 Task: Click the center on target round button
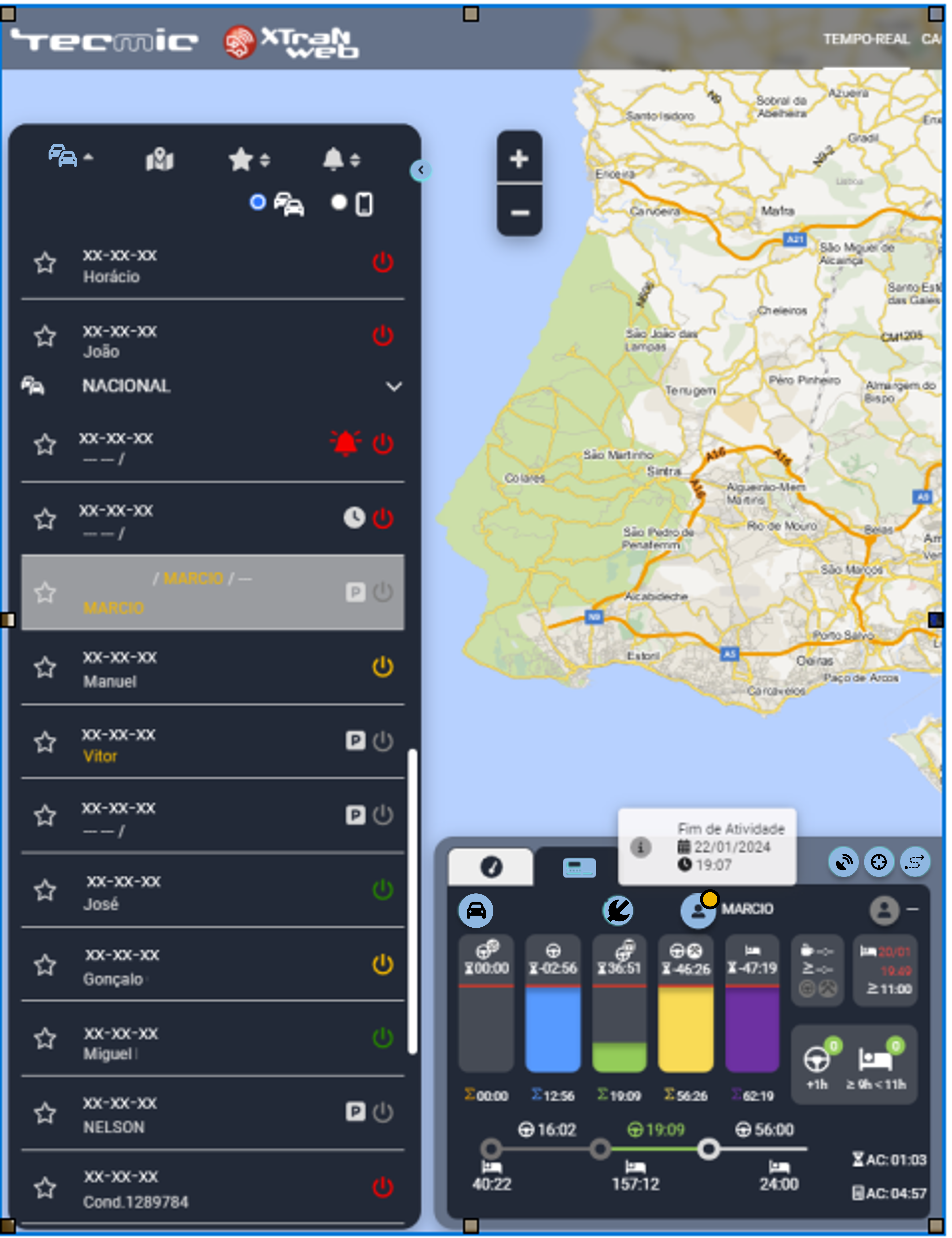coord(879,862)
